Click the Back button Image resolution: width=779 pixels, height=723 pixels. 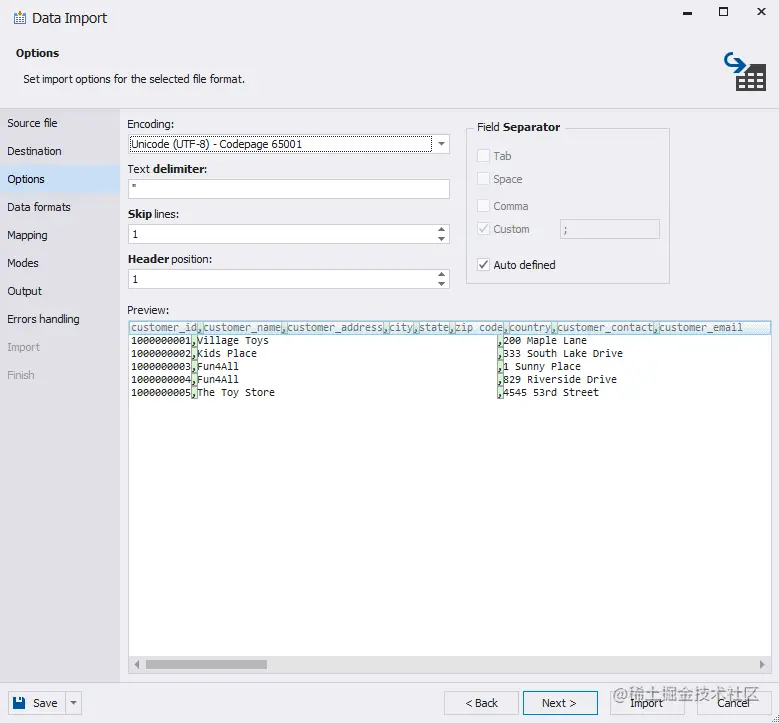[x=481, y=703]
